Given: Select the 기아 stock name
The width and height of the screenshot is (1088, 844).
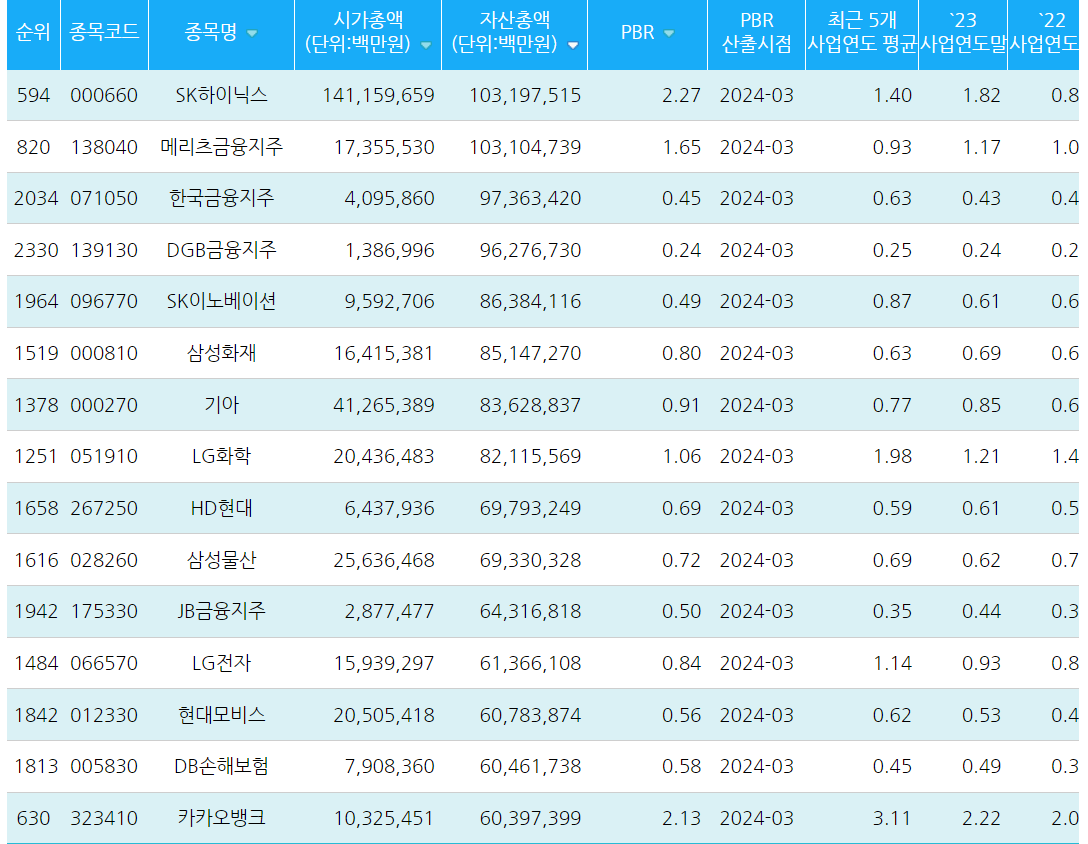Looking at the screenshot, I should 221,405.
